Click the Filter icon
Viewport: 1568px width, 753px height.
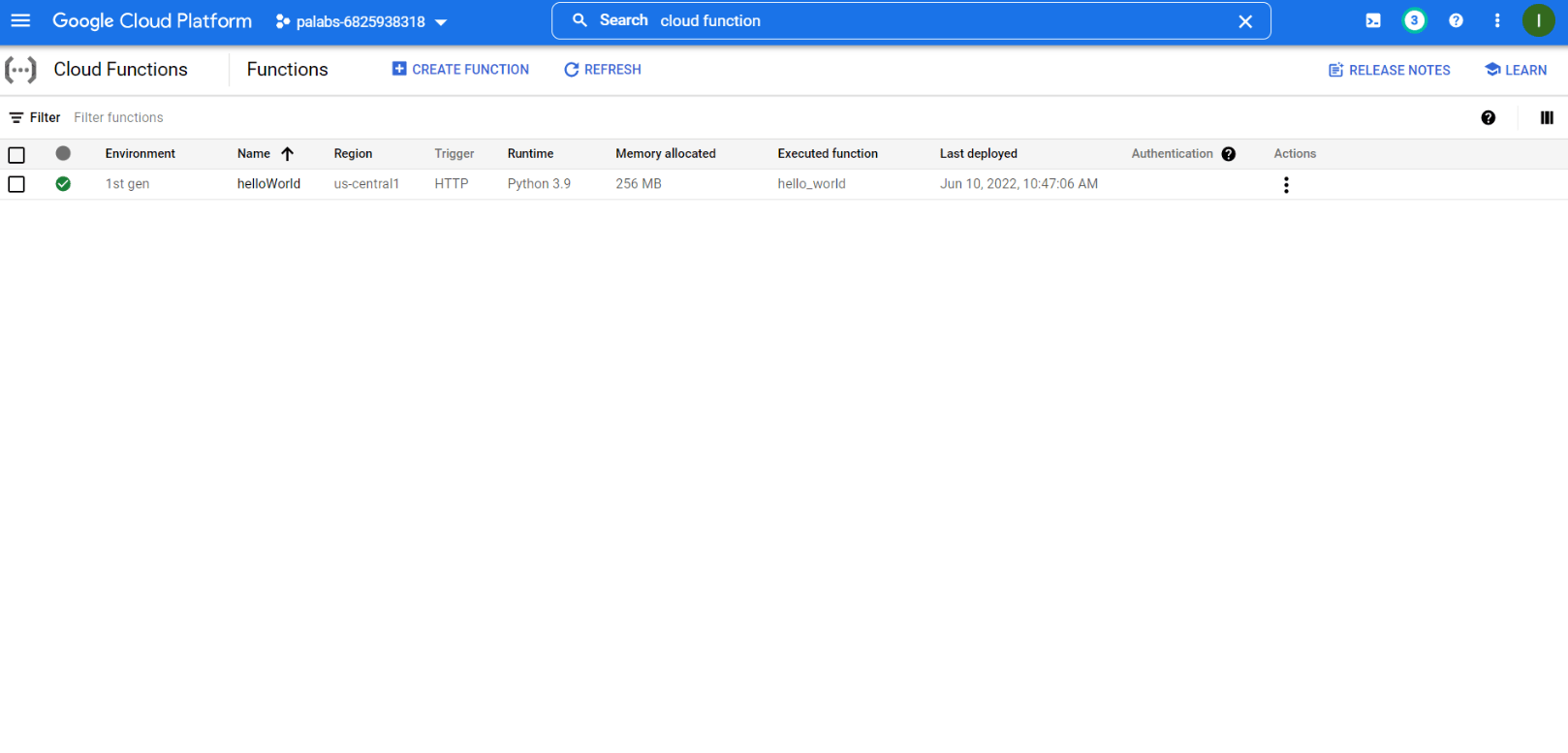pyautogui.click(x=16, y=117)
